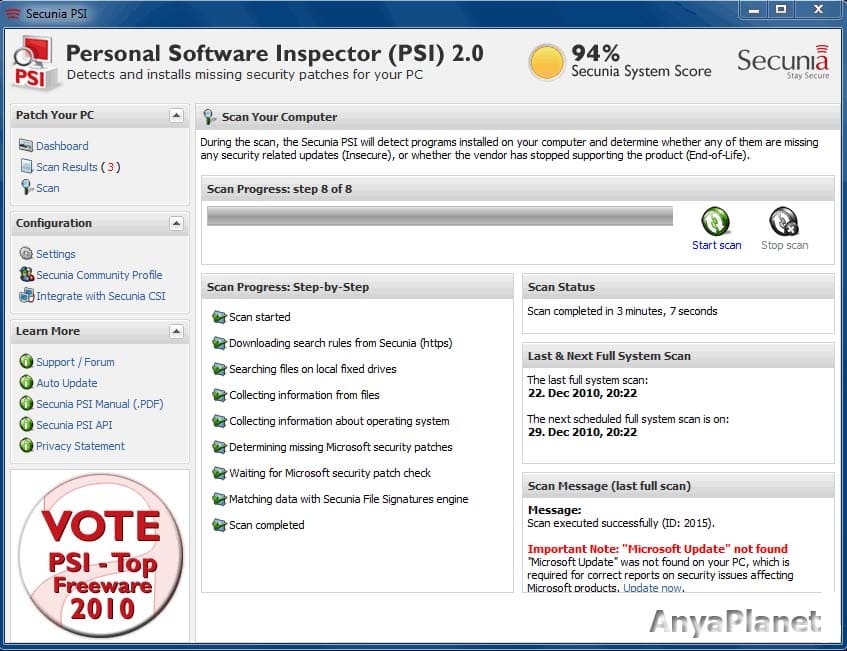This screenshot has width=847, height=651.
Task: Click the Last & Next Full System Scan header
Action: coord(678,356)
